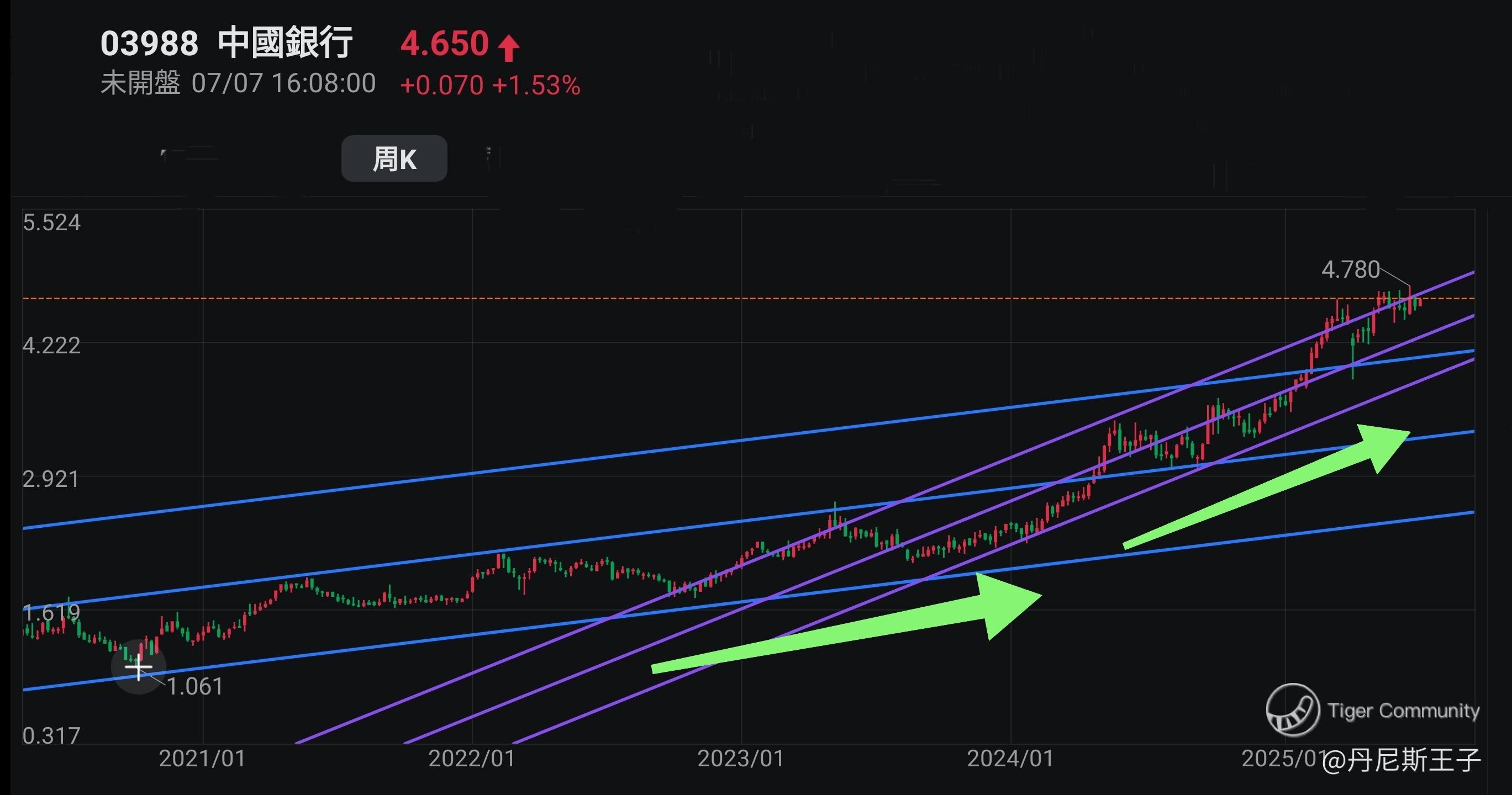Viewport: 1512px width, 795px height.
Task: Click the y-axis label 4.222
Action: 52,345
